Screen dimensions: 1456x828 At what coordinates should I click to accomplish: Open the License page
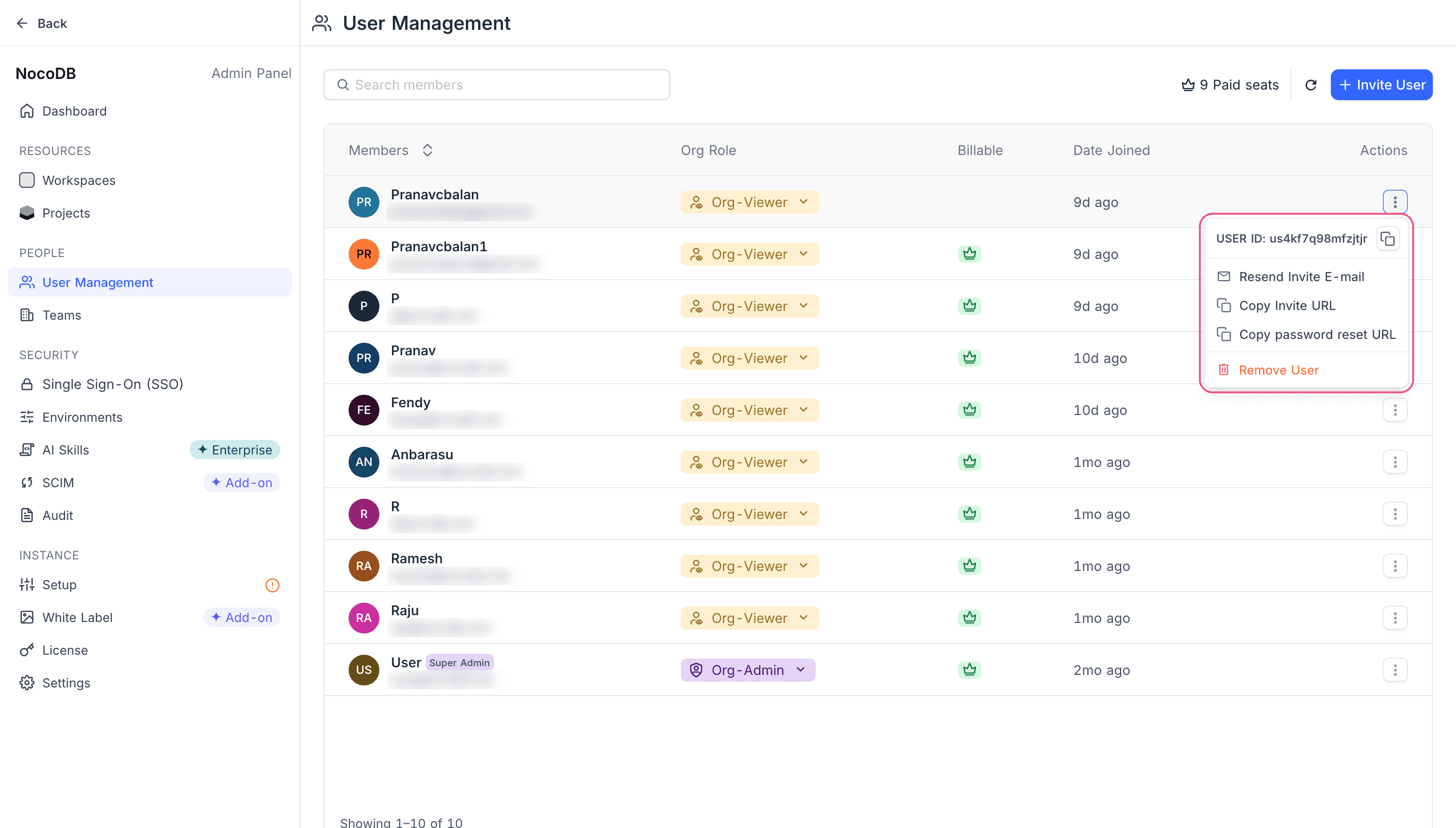(x=150, y=650)
